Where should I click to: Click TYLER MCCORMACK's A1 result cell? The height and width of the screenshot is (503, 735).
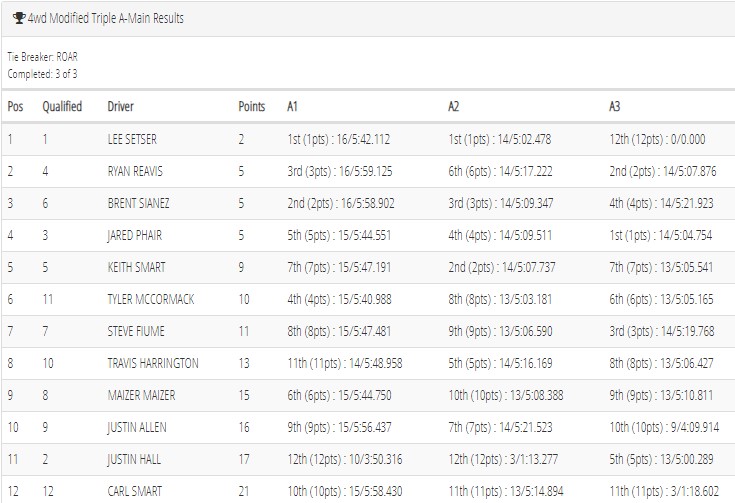pyautogui.click(x=339, y=299)
